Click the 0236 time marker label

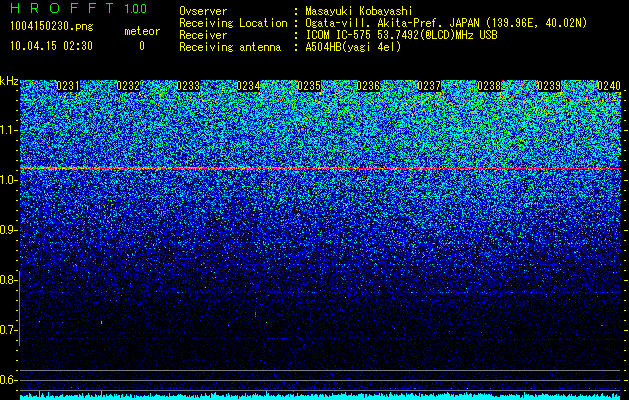pyautogui.click(x=368, y=86)
